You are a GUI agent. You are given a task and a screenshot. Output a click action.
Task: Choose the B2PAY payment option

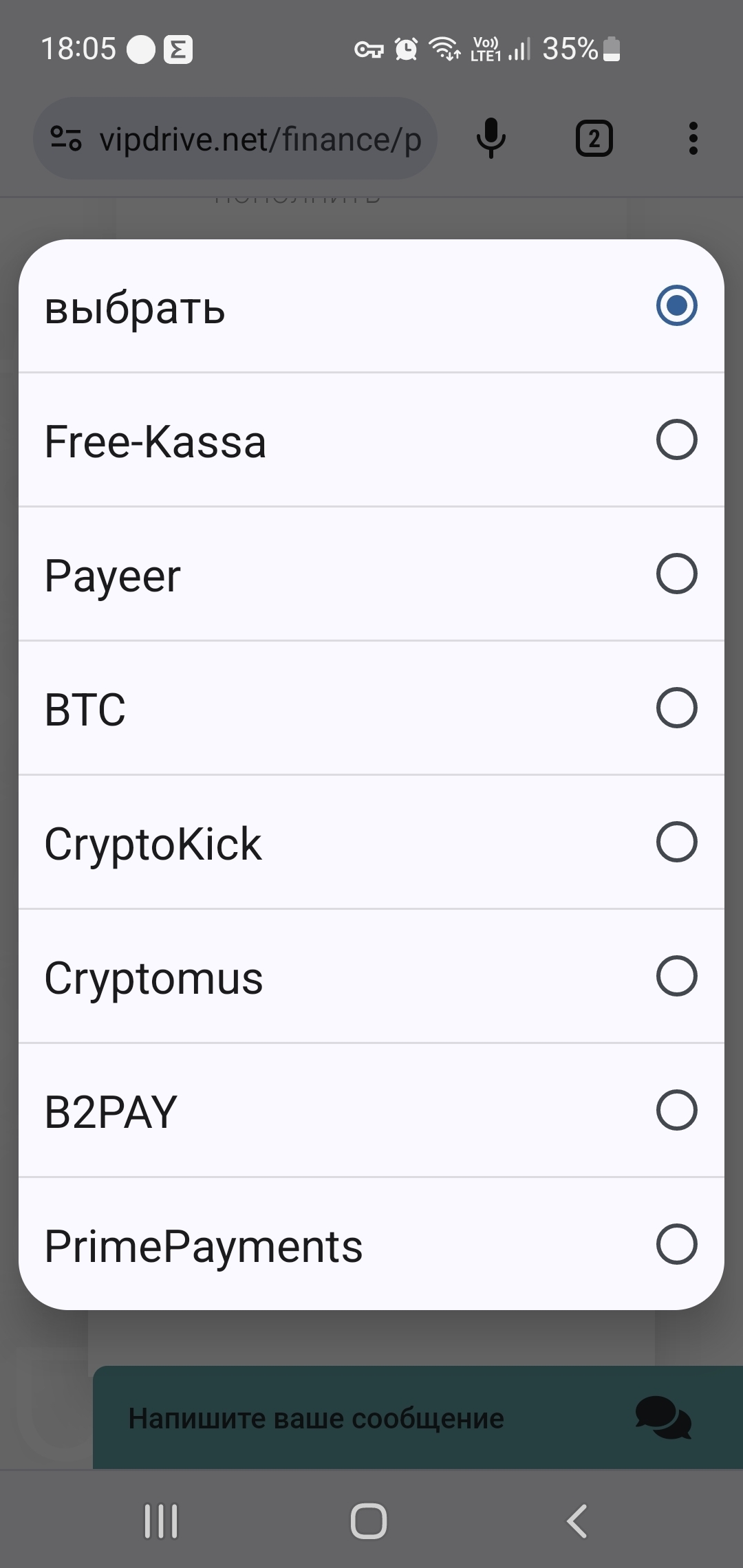(111, 1111)
